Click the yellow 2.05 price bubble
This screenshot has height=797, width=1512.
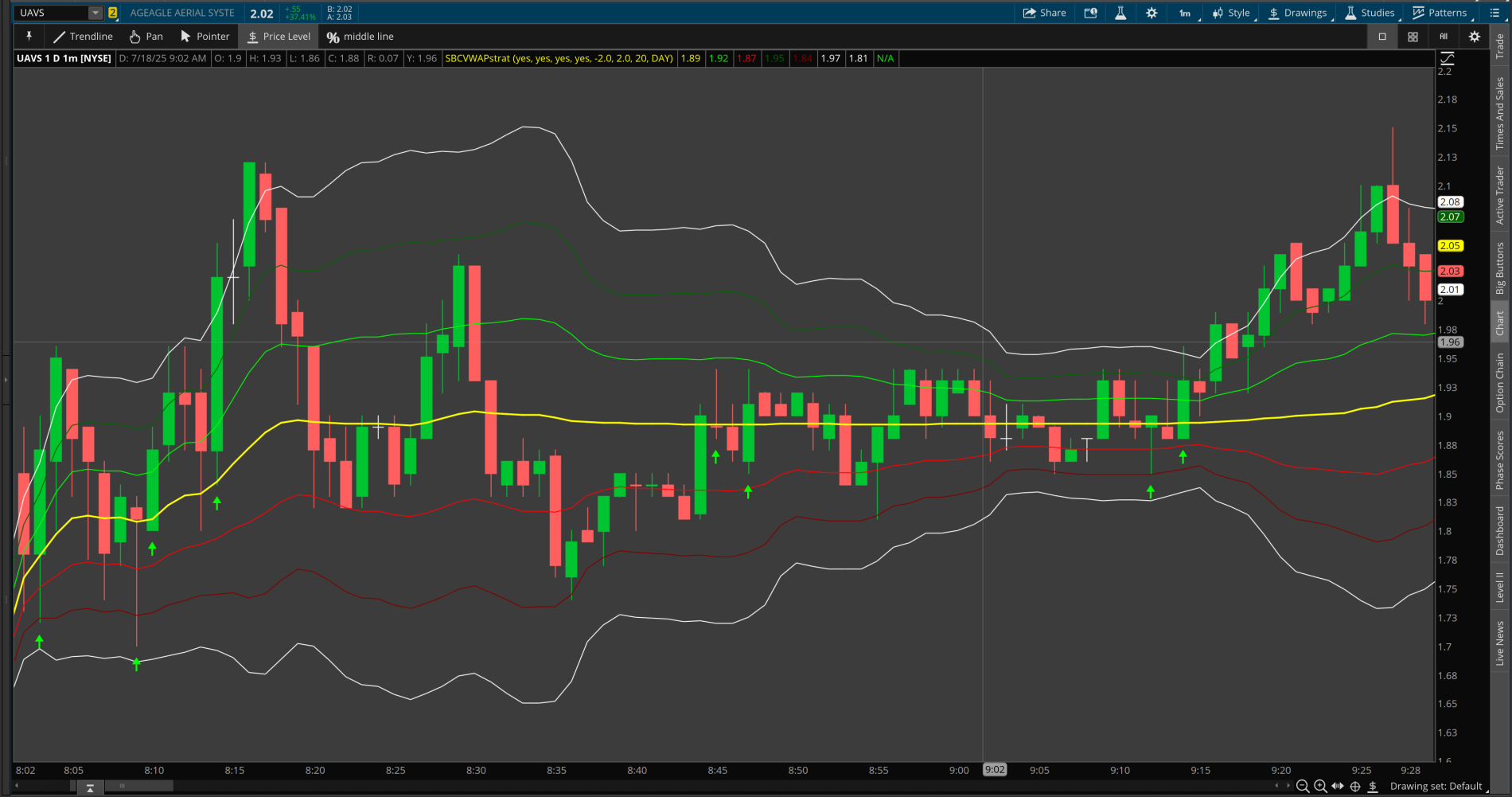1450,246
